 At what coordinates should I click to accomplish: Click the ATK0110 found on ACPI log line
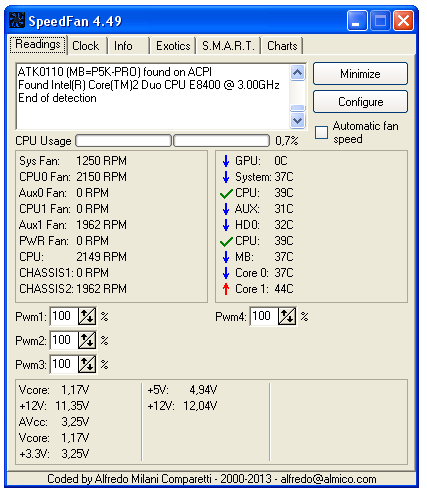(x=115, y=72)
